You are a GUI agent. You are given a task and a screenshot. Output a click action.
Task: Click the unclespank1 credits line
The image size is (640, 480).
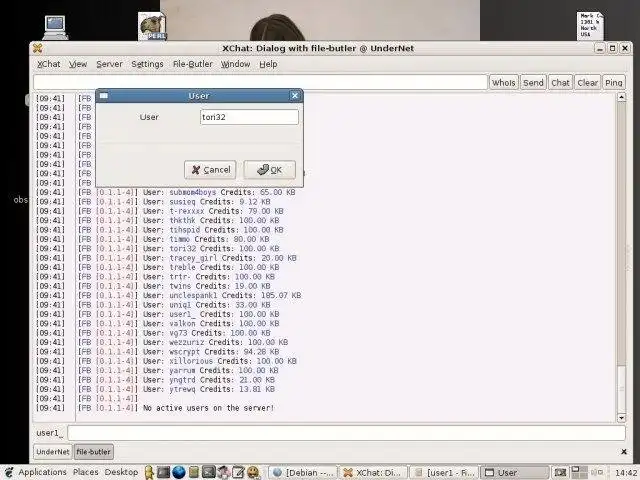(222, 296)
